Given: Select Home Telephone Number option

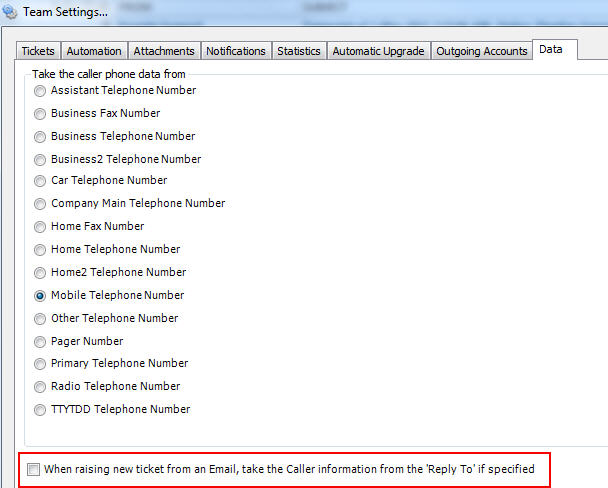Looking at the screenshot, I should [x=40, y=250].
